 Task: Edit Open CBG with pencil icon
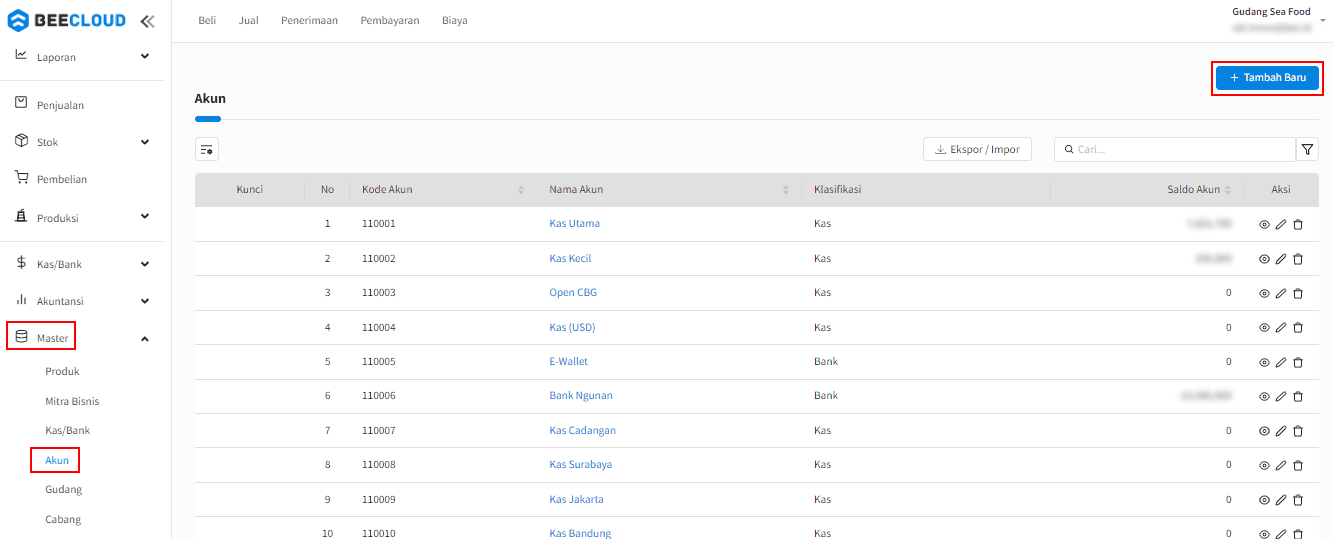(1281, 293)
